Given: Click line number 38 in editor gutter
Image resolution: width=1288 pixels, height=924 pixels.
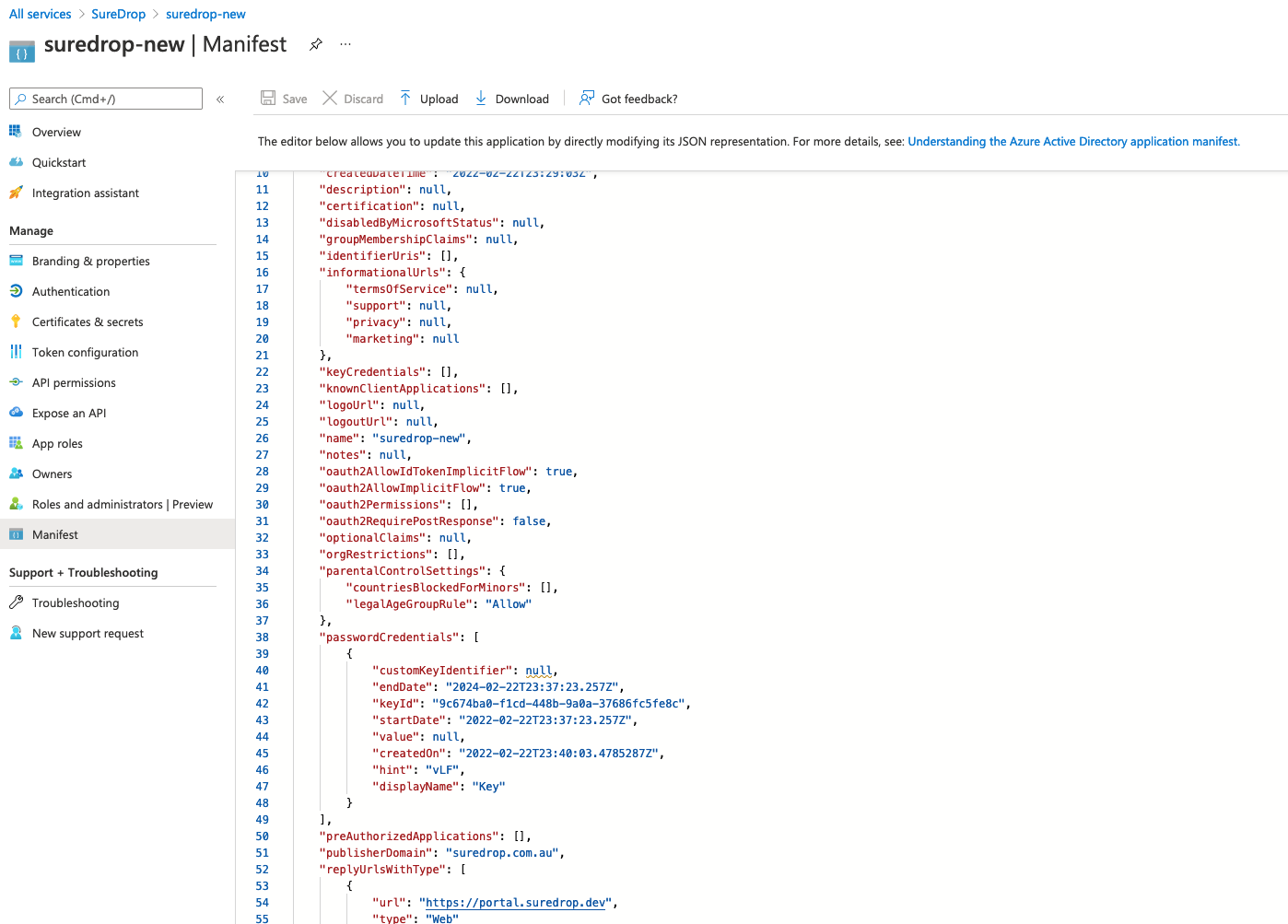Looking at the screenshot, I should (x=263, y=637).
